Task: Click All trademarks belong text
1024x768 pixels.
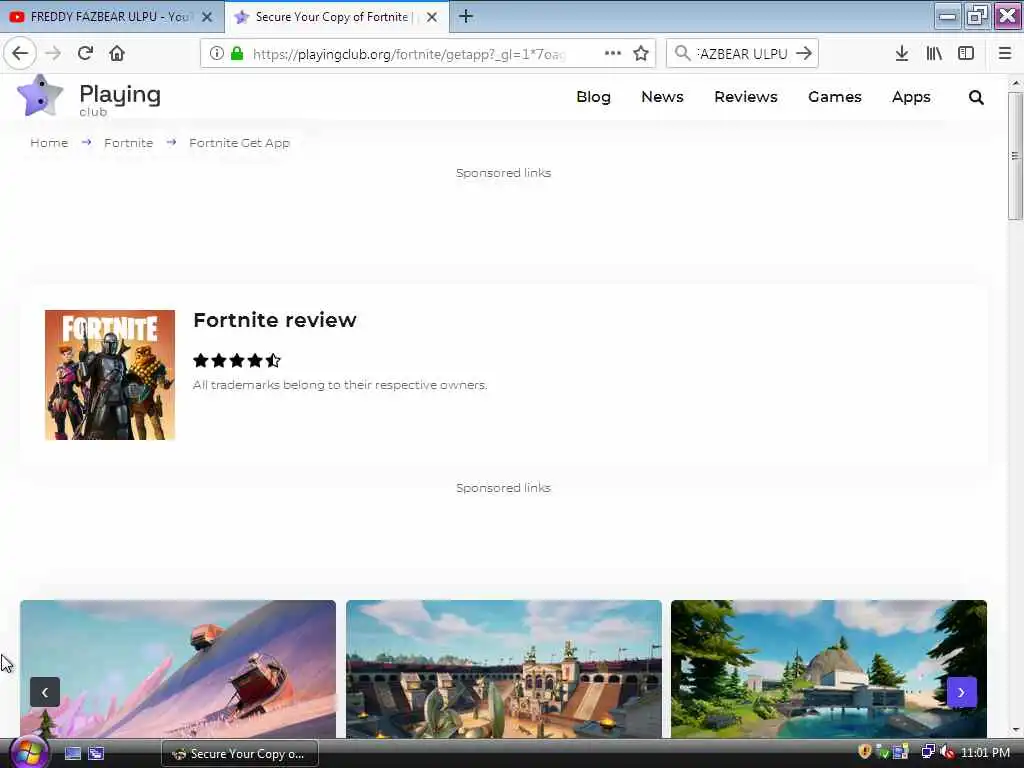Action: coord(340,385)
